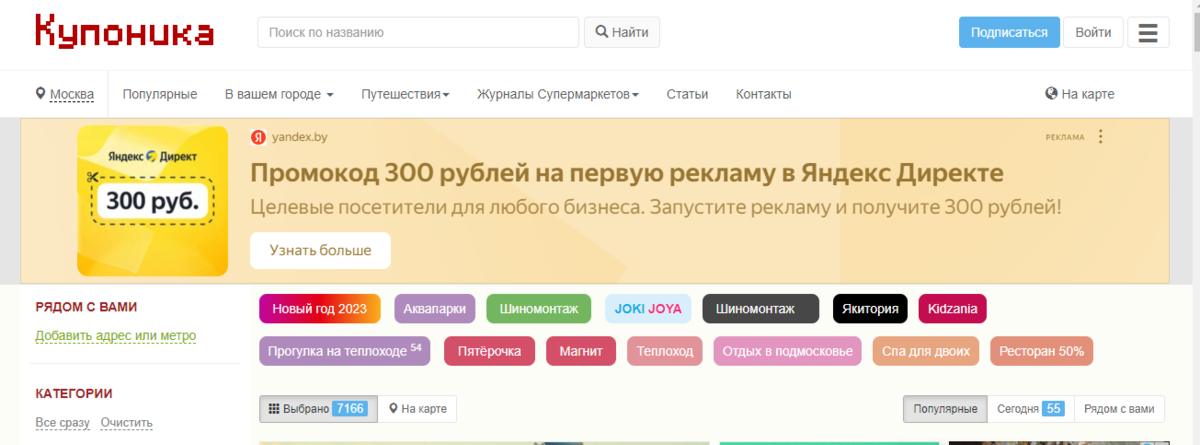This screenshot has height=445, width=1200.
Task: Sort by the Популярные tab
Action: coord(945,409)
